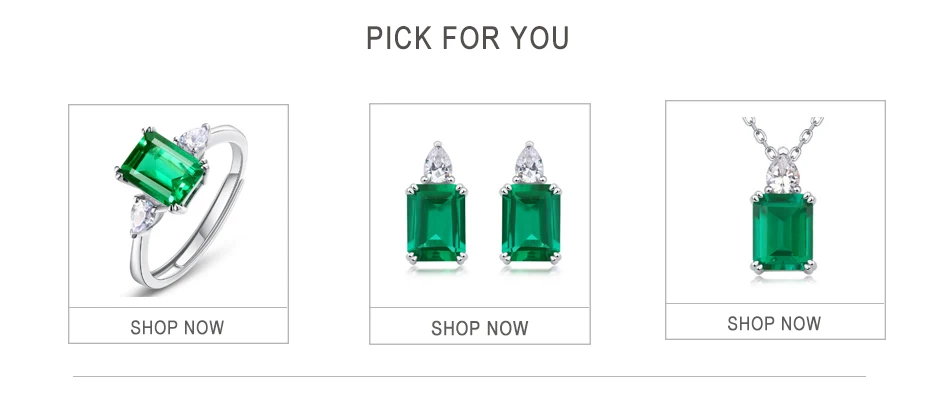Open the emerald ring product image
This screenshot has height=400, width=950.
tap(178, 206)
